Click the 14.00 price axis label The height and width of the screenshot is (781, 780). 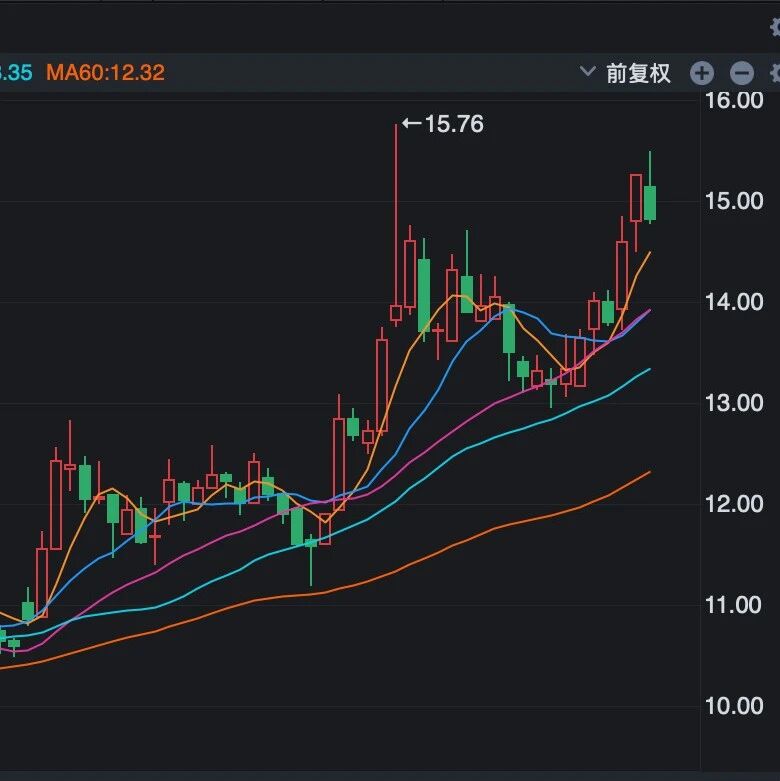click(734, 302)
